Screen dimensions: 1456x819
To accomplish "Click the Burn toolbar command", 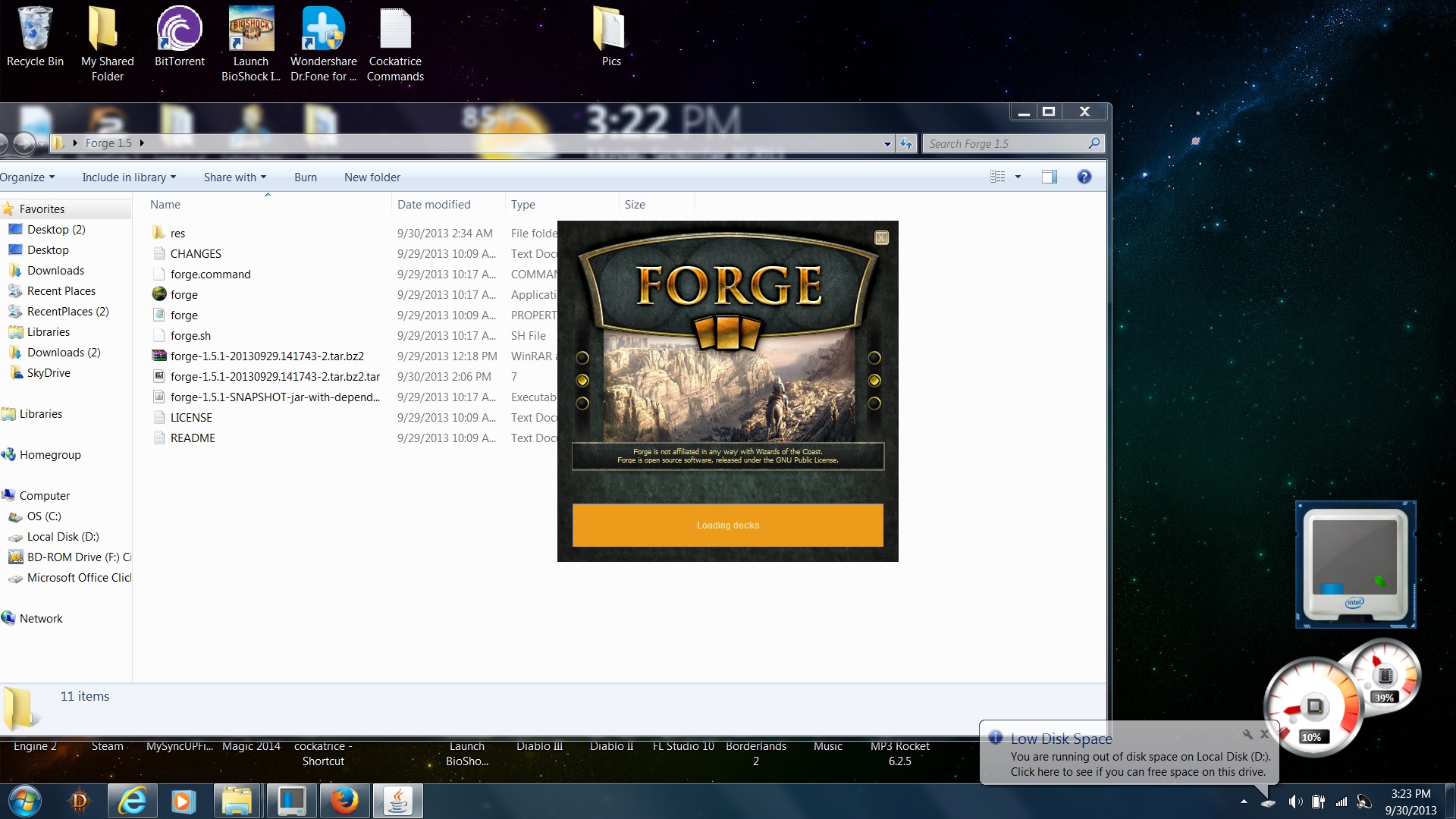I will [305, 177].
